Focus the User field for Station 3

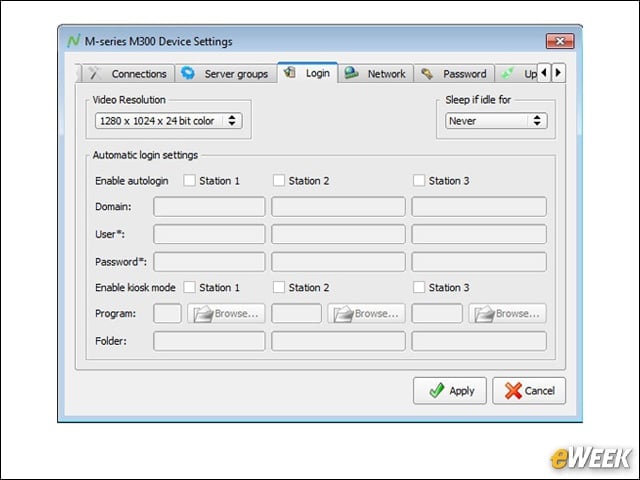click(479, 234)
